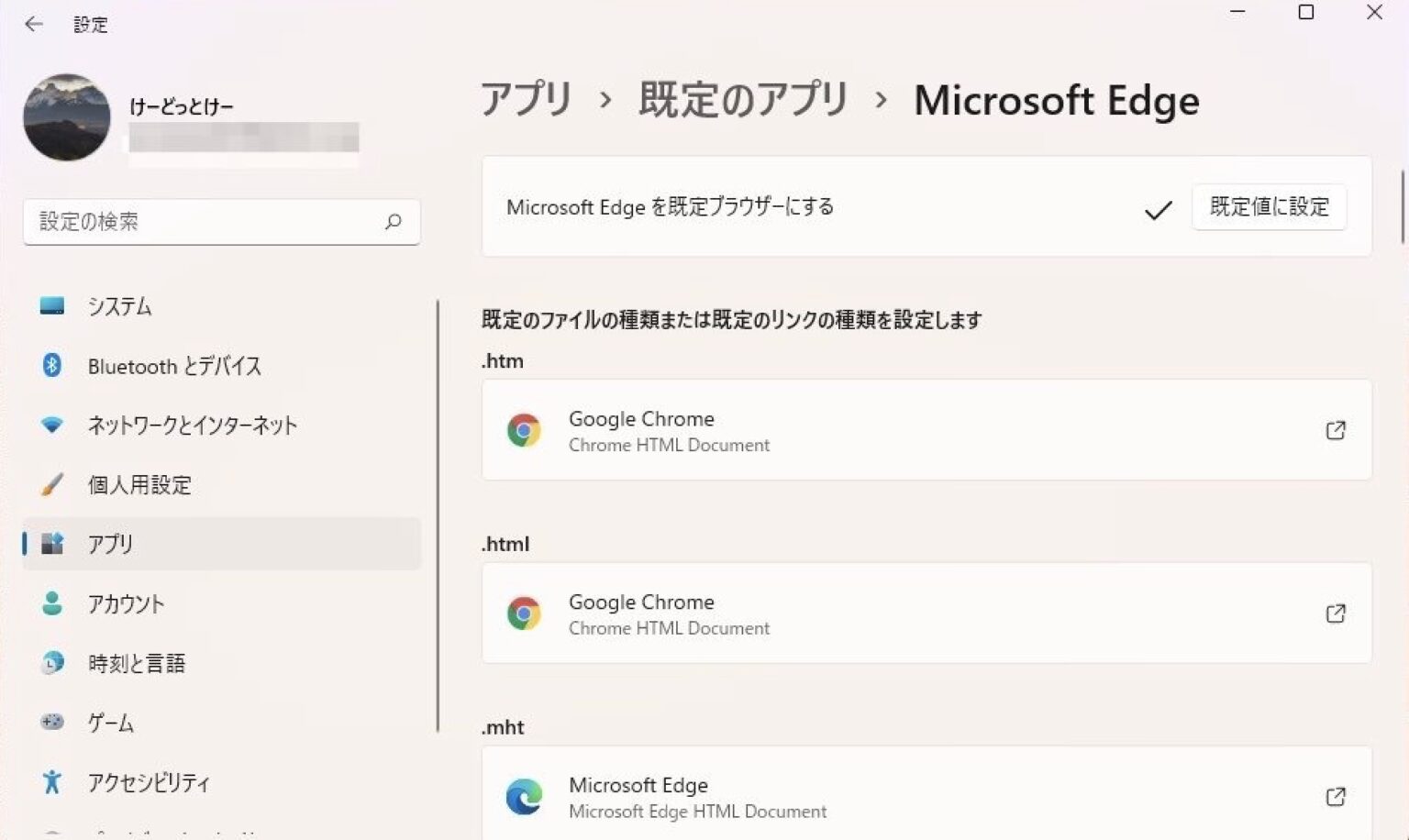Navigate to 既定のアプリ breadcrumb
The width and height of the screenshot is (1409, 840).
[744, 99]
